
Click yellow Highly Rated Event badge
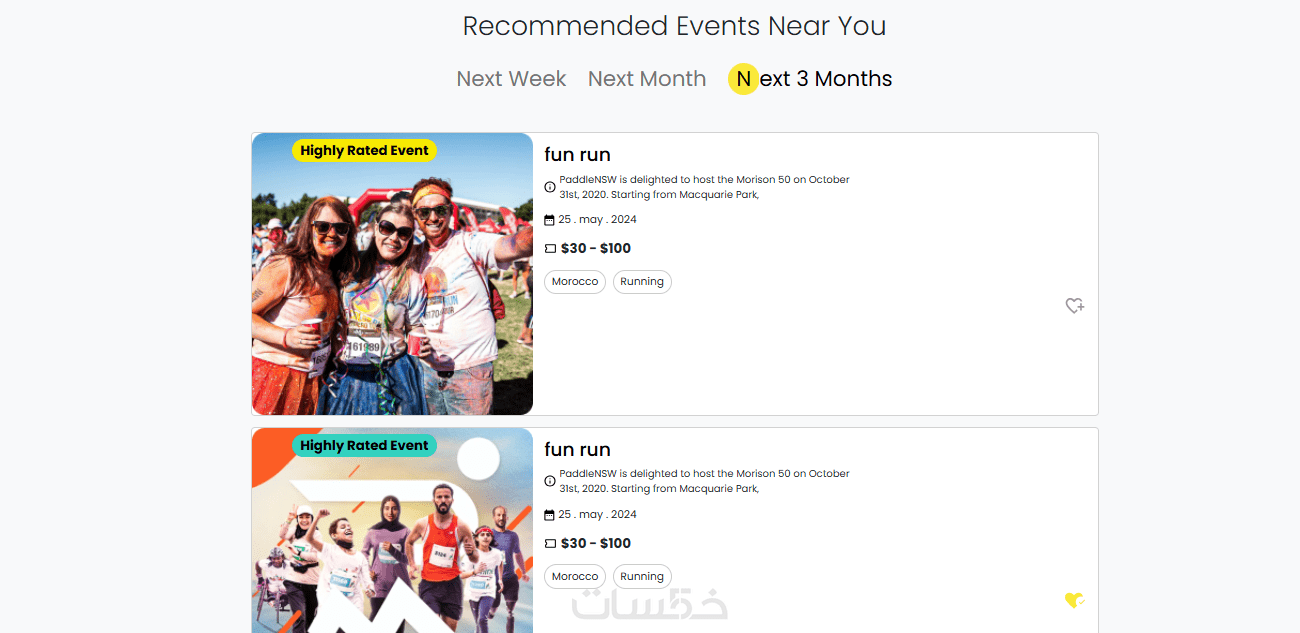364,151
